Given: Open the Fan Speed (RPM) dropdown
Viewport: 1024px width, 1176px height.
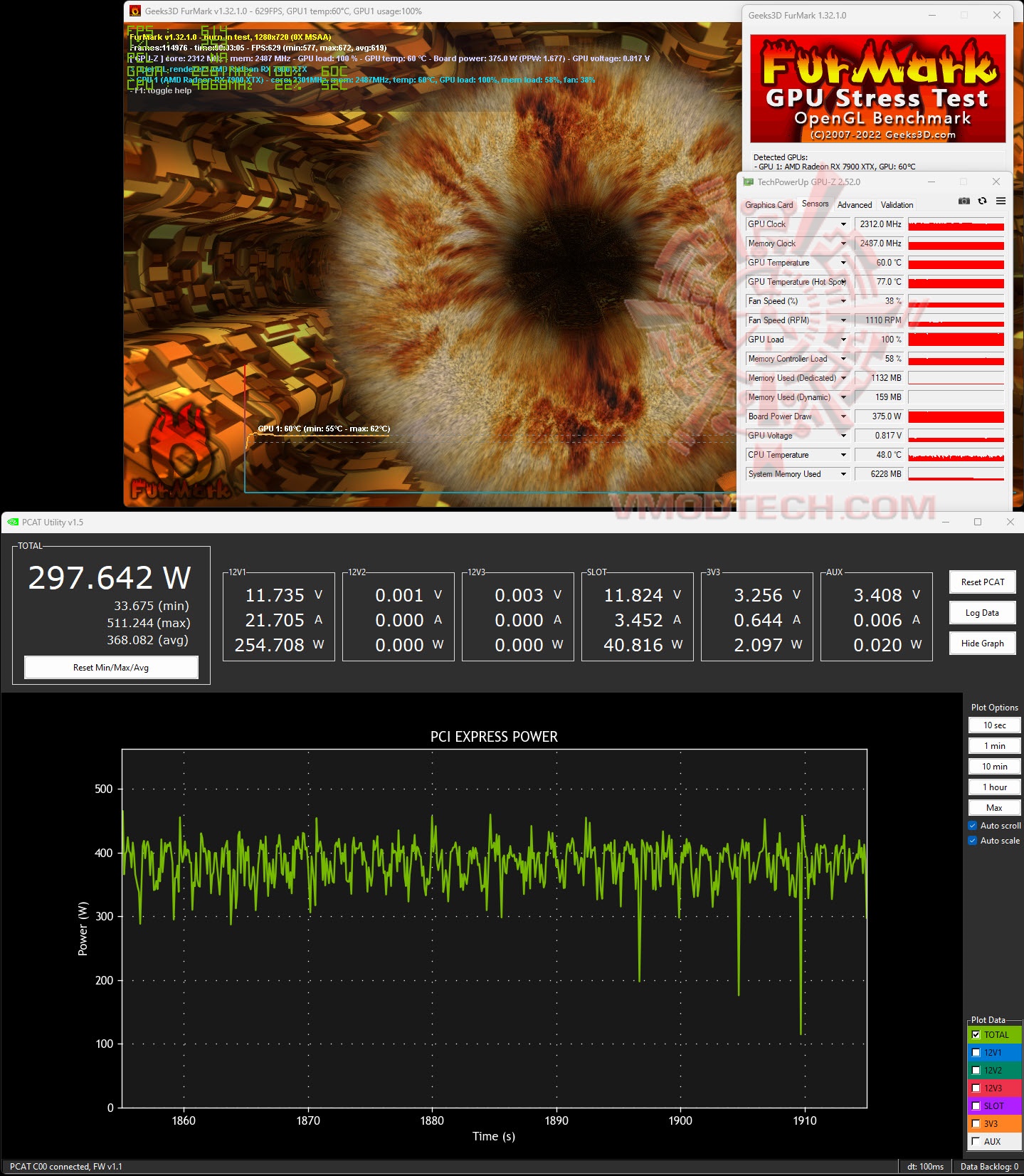Looking at the screenshot, I should click(844, 320).
